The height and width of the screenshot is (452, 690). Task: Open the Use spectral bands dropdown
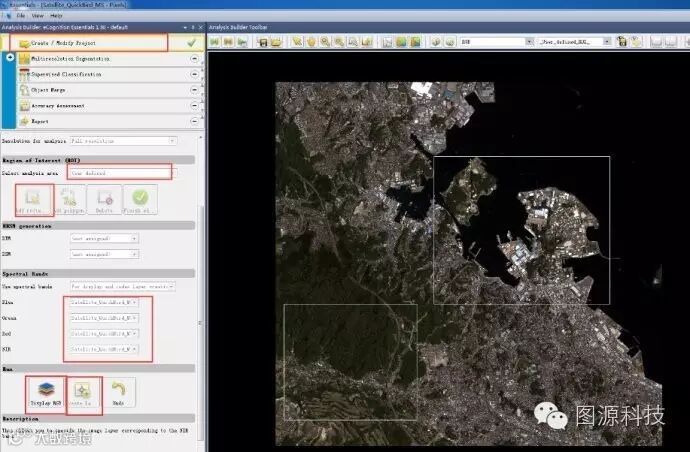pos(122,287)
